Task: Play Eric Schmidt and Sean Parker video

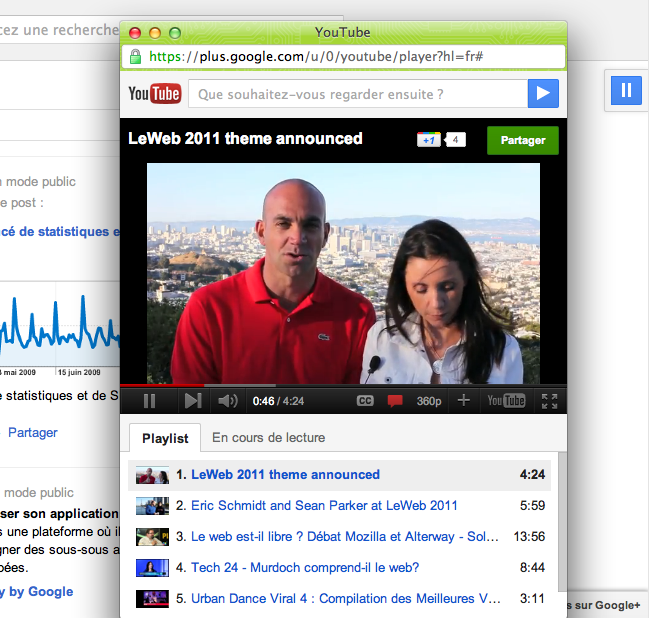Action: tap(324, 506)
